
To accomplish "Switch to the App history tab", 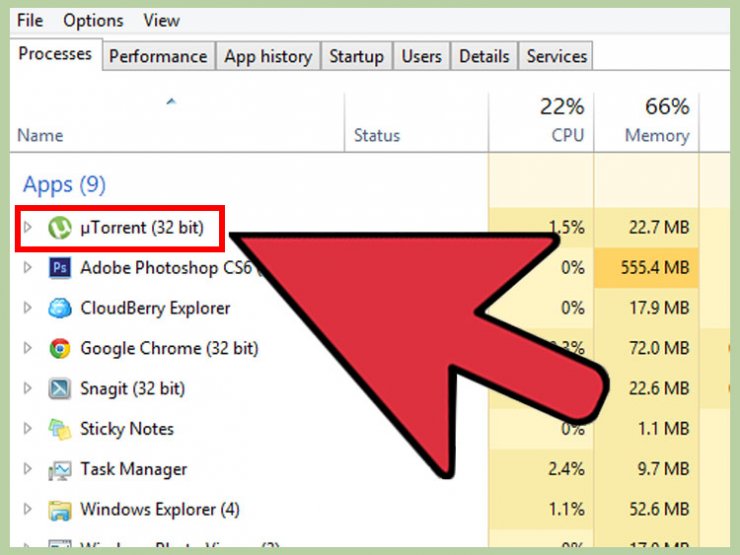I will point(268,56).
